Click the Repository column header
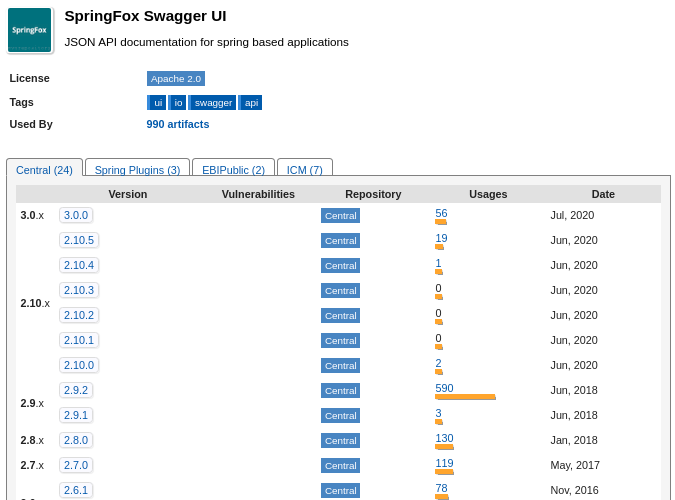This screenshot has width=675, height=500. point(373,194)
